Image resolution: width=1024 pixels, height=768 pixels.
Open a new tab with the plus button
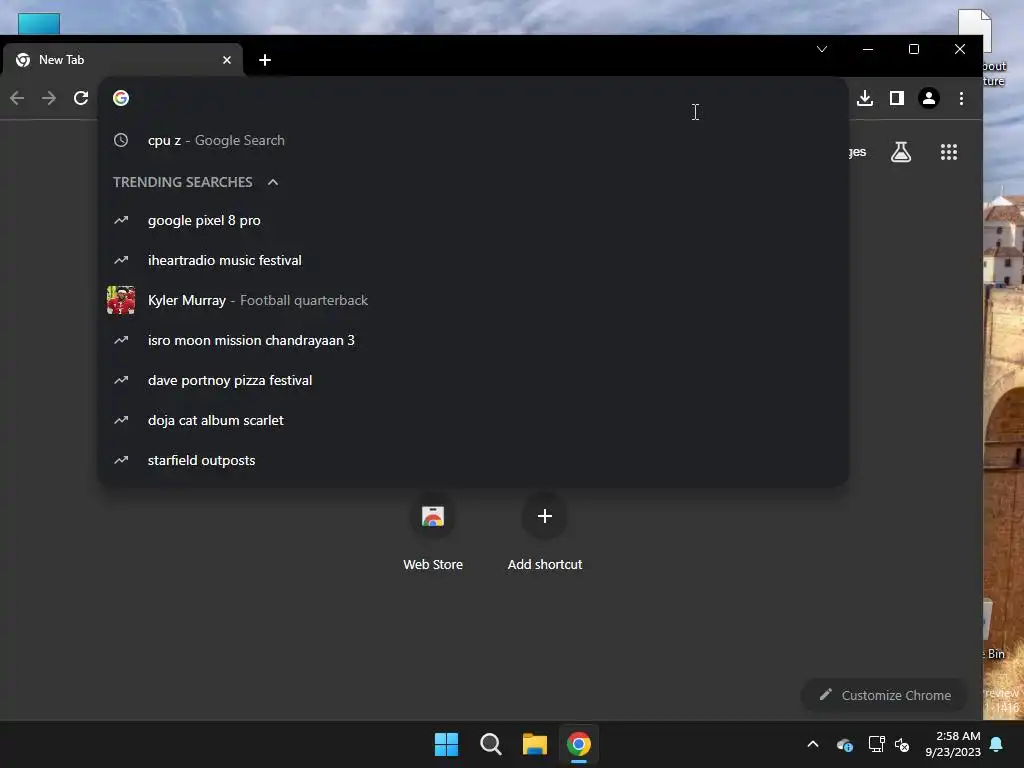264,60
